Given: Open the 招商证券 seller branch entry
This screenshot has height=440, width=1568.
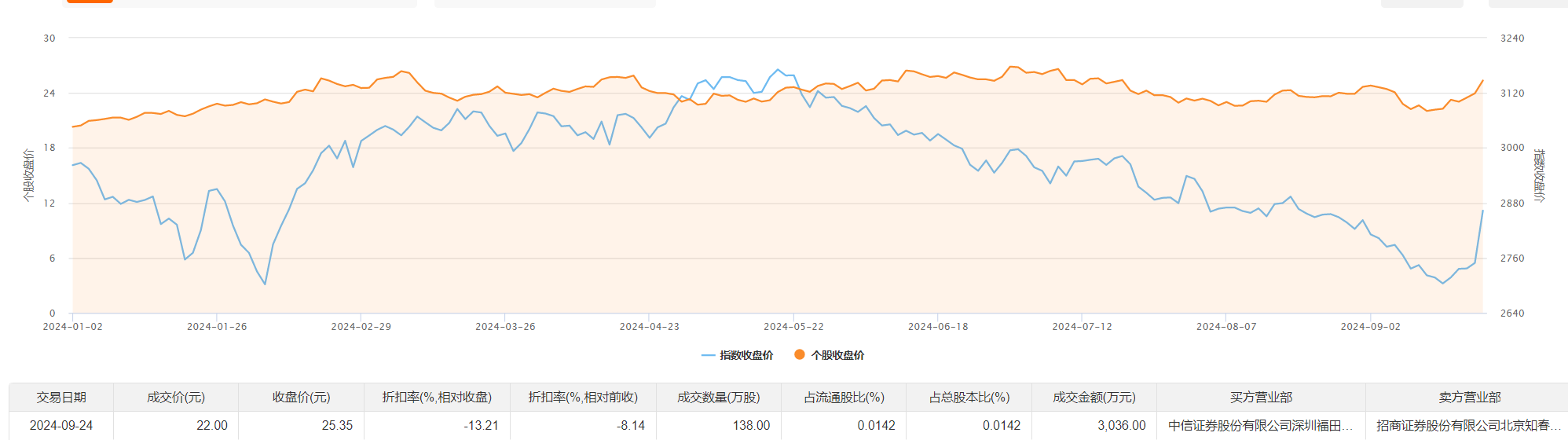Looking at the screenshot, I should 1467,425.
